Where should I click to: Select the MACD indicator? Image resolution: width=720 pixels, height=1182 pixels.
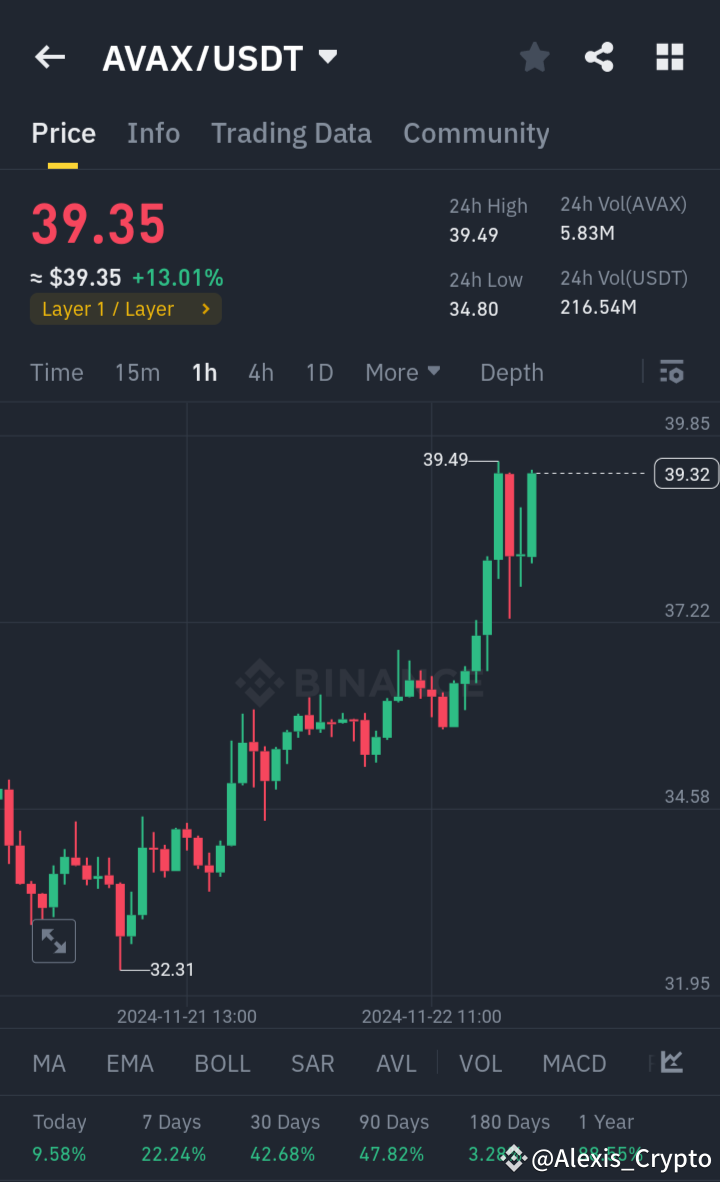point(574,1063)
